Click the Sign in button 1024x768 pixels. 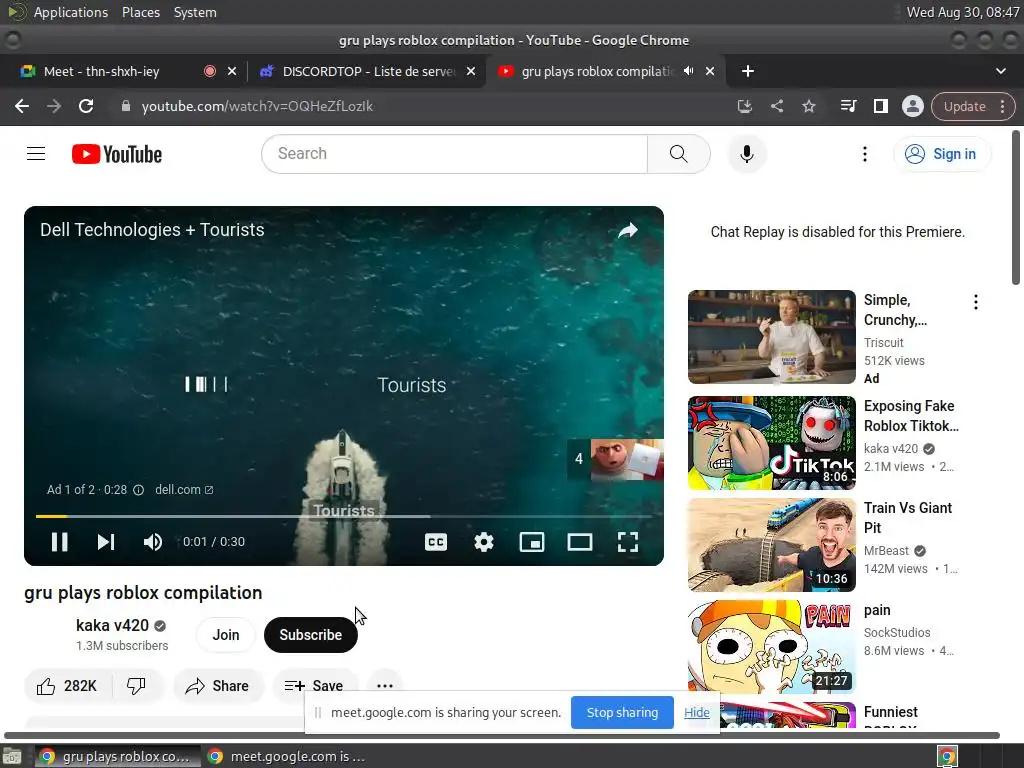point(941,154)
